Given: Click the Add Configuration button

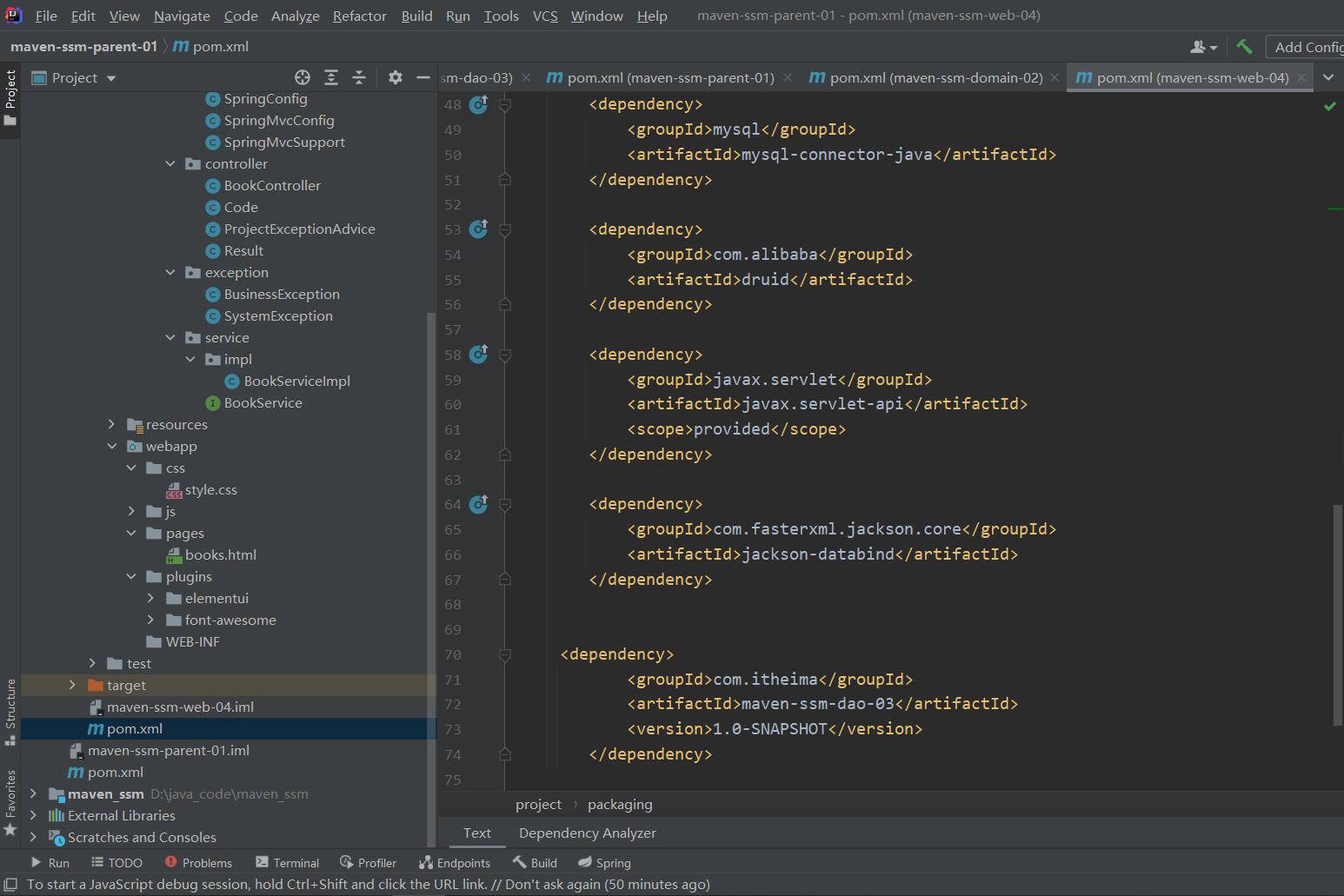Looking at the screenshot, I should (x=1306, y=47).
